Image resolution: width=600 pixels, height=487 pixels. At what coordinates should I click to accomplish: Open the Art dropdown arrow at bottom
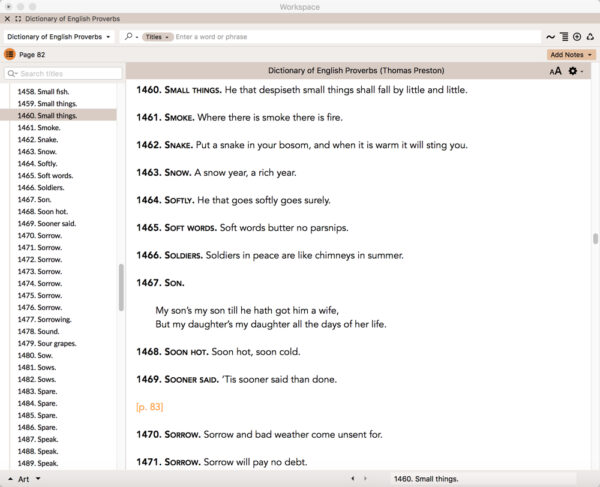38,479
